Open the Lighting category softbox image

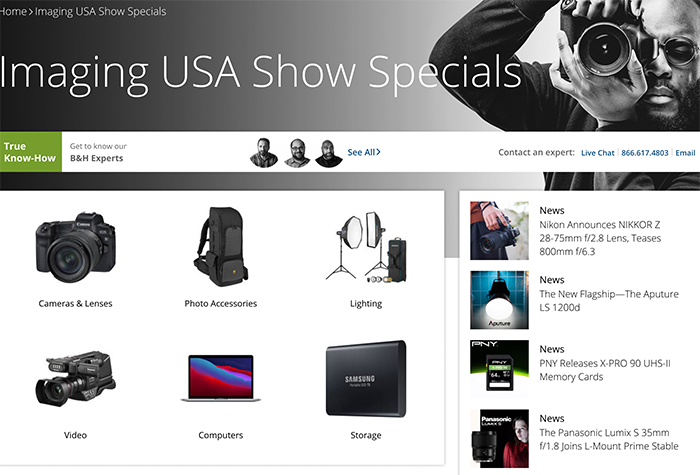pyautogui.click(x=366, y=247)
